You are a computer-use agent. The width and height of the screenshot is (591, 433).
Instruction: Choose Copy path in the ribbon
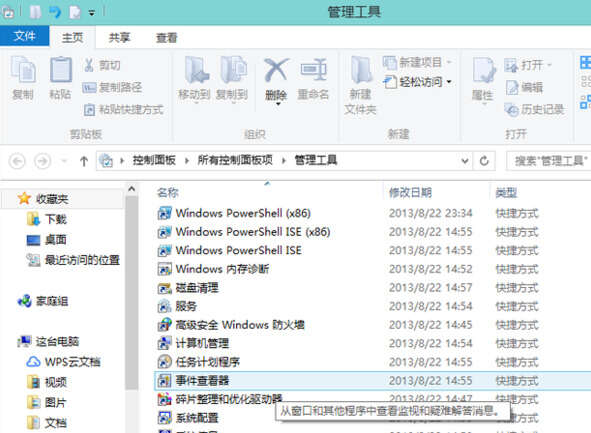112,87
